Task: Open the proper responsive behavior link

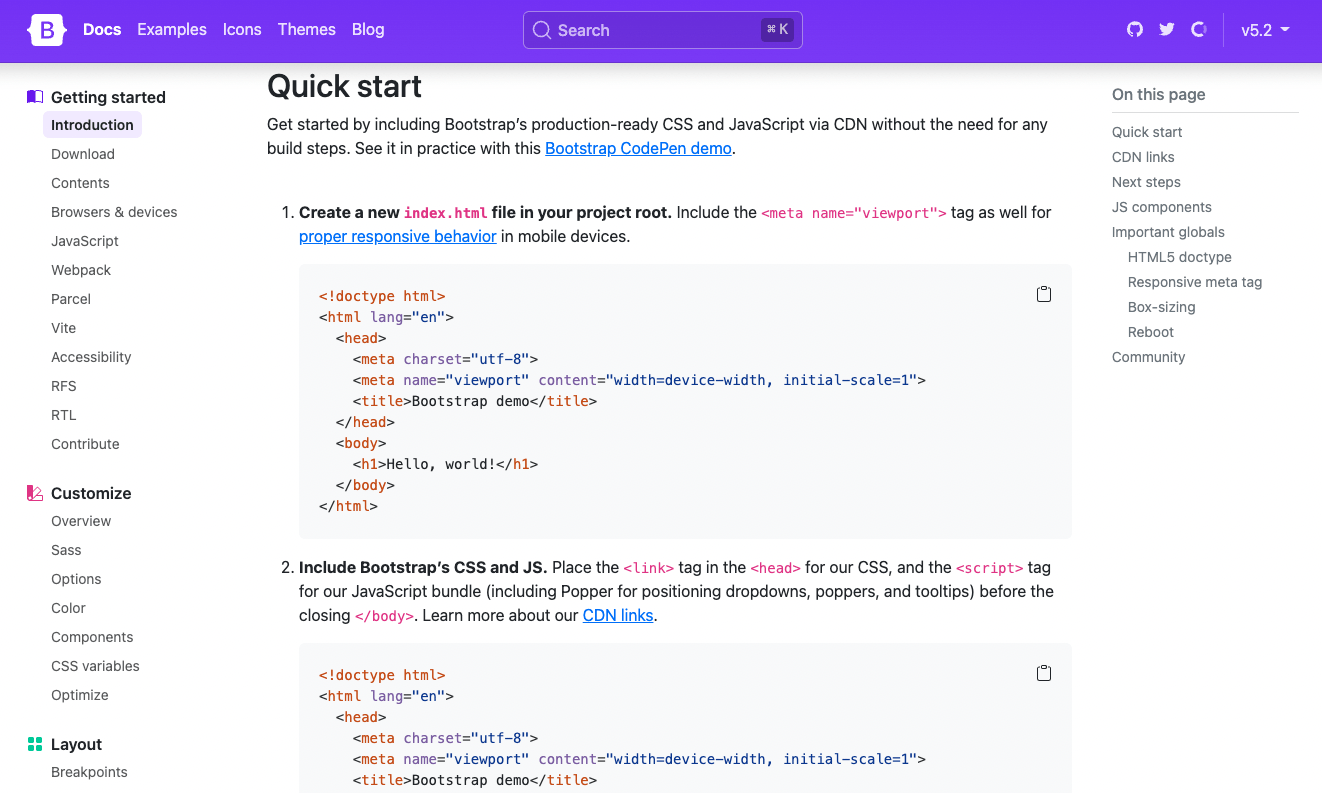Action: (x=398, y=236)
